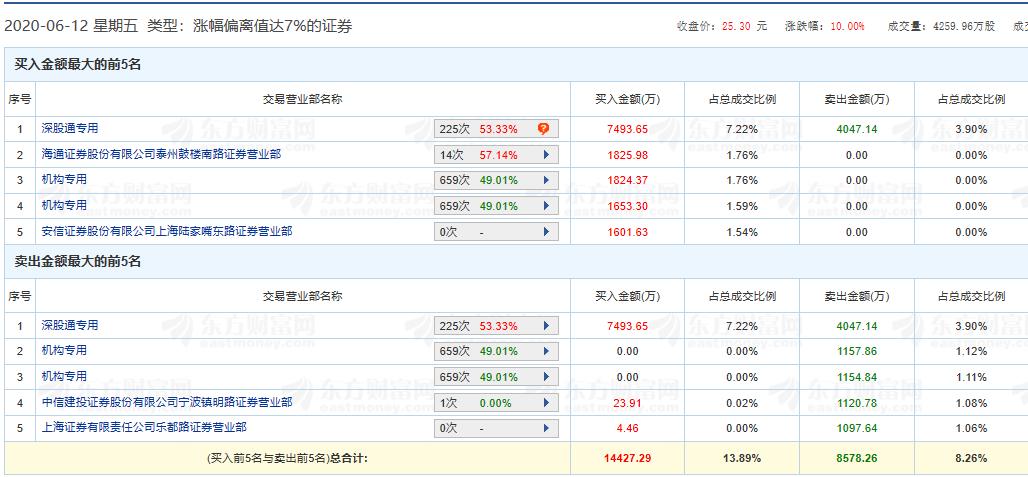Expand the arrow in 机构专用 row with 1157.86

[x=545, y=351]
